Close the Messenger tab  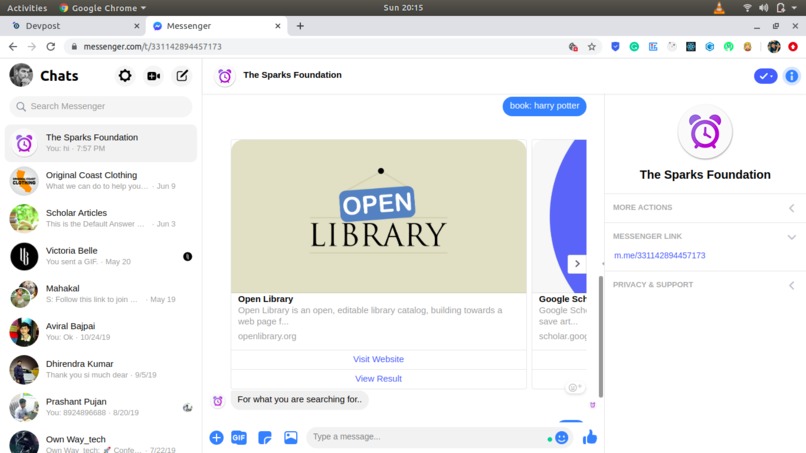[x=278, y=26]
